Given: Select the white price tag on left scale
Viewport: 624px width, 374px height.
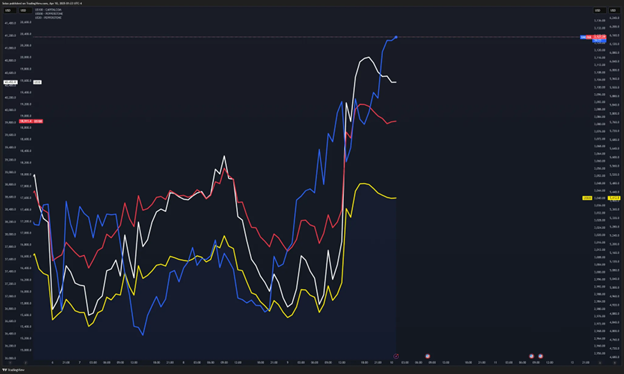Looking at the screenshot, I should [x=10, y=82].
